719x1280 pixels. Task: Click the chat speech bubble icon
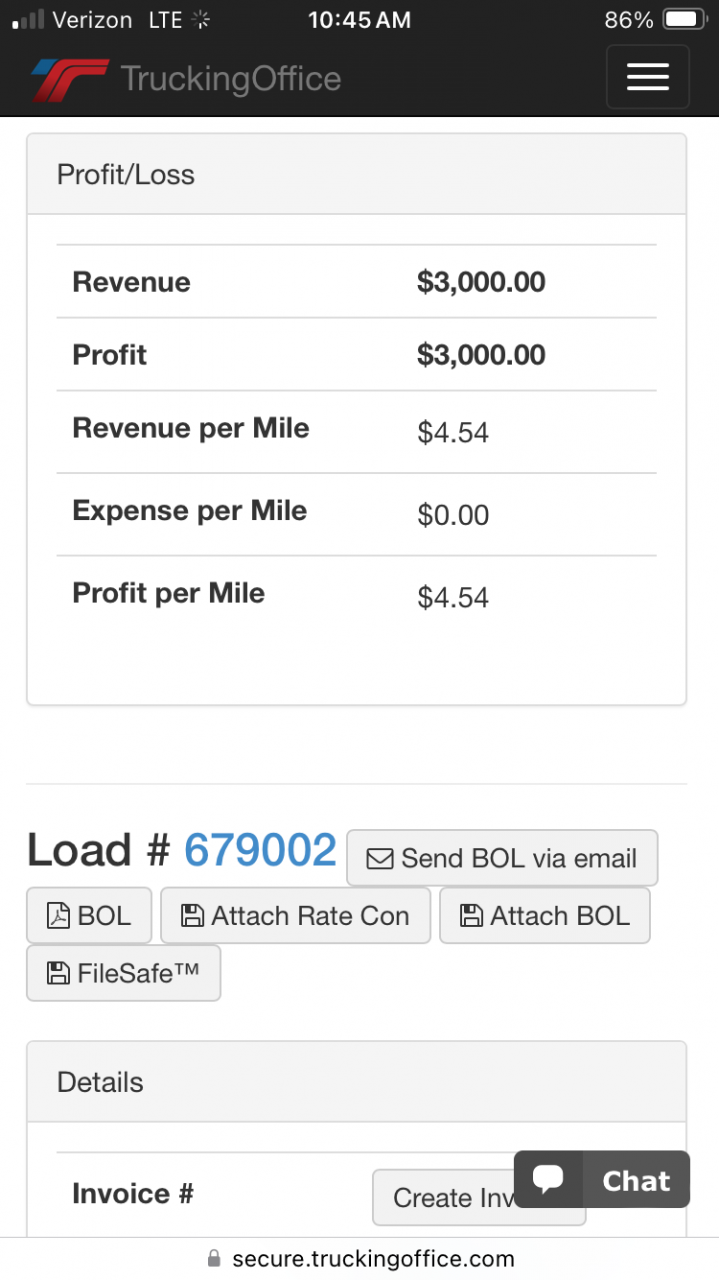click(548, 1179)
